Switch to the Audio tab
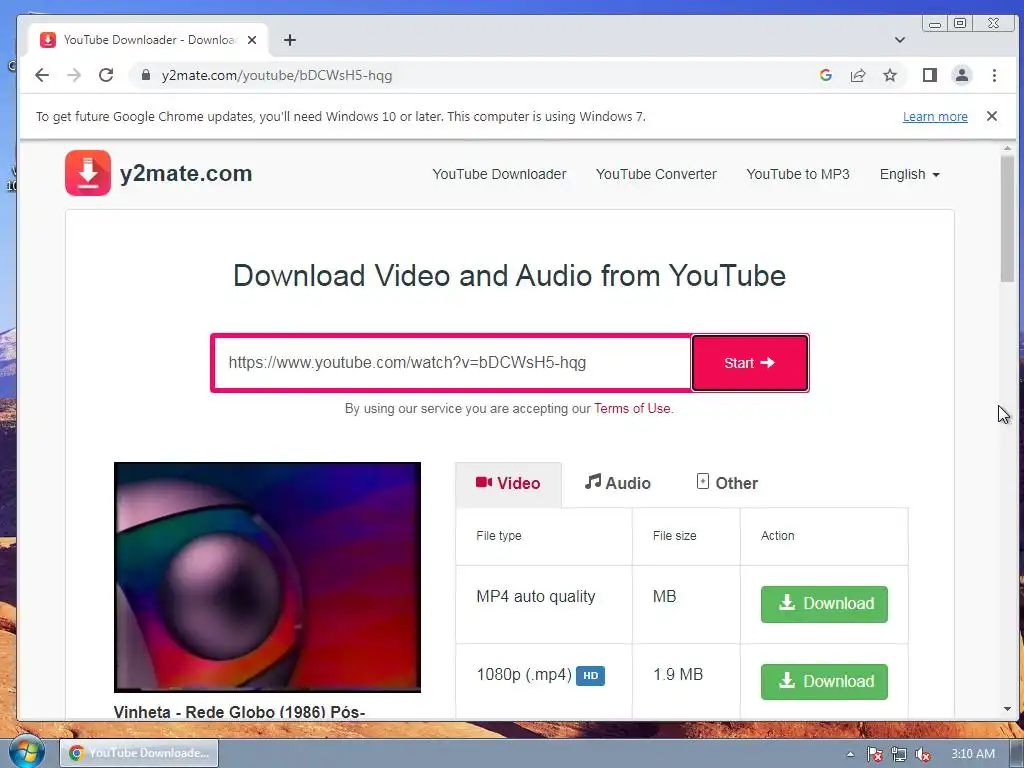1024x768 pixels. tap(618, 483)
